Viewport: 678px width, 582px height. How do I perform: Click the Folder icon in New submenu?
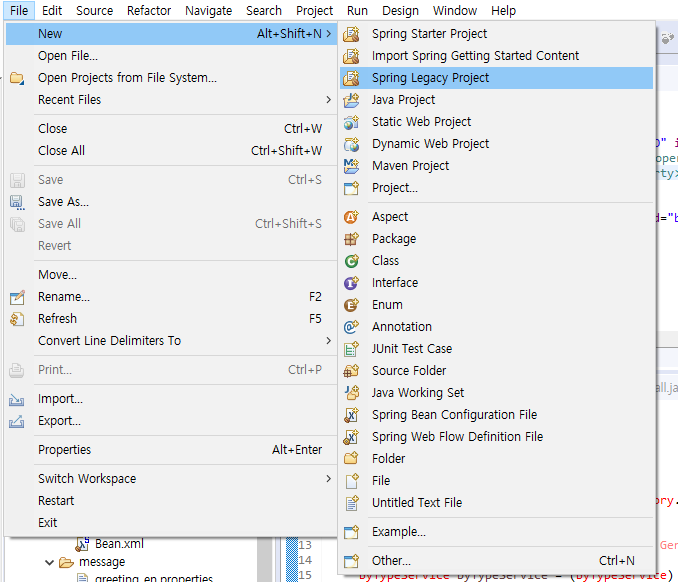click(351, 459)
